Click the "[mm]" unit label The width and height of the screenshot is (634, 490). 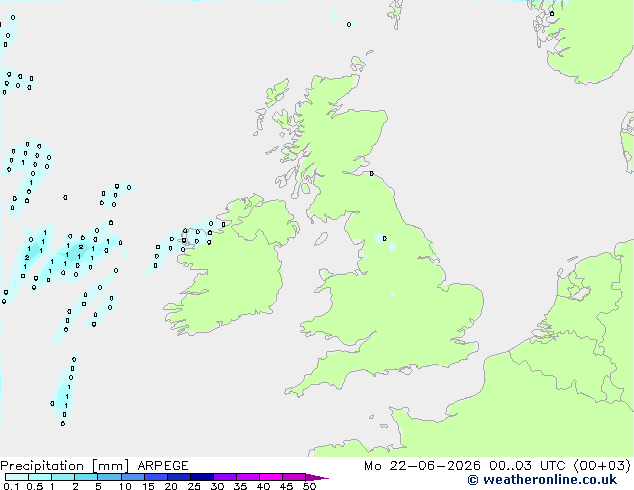click(x=110, y=466)
